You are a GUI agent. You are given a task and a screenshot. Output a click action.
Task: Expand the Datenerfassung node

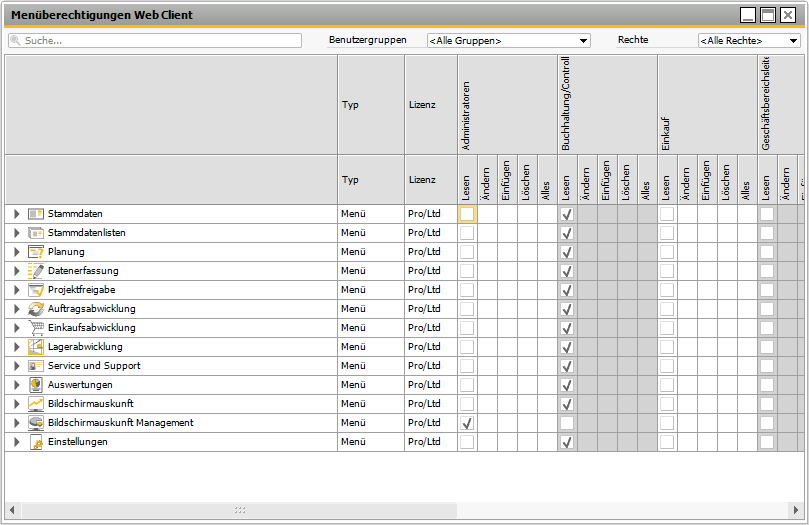point(17,271)
